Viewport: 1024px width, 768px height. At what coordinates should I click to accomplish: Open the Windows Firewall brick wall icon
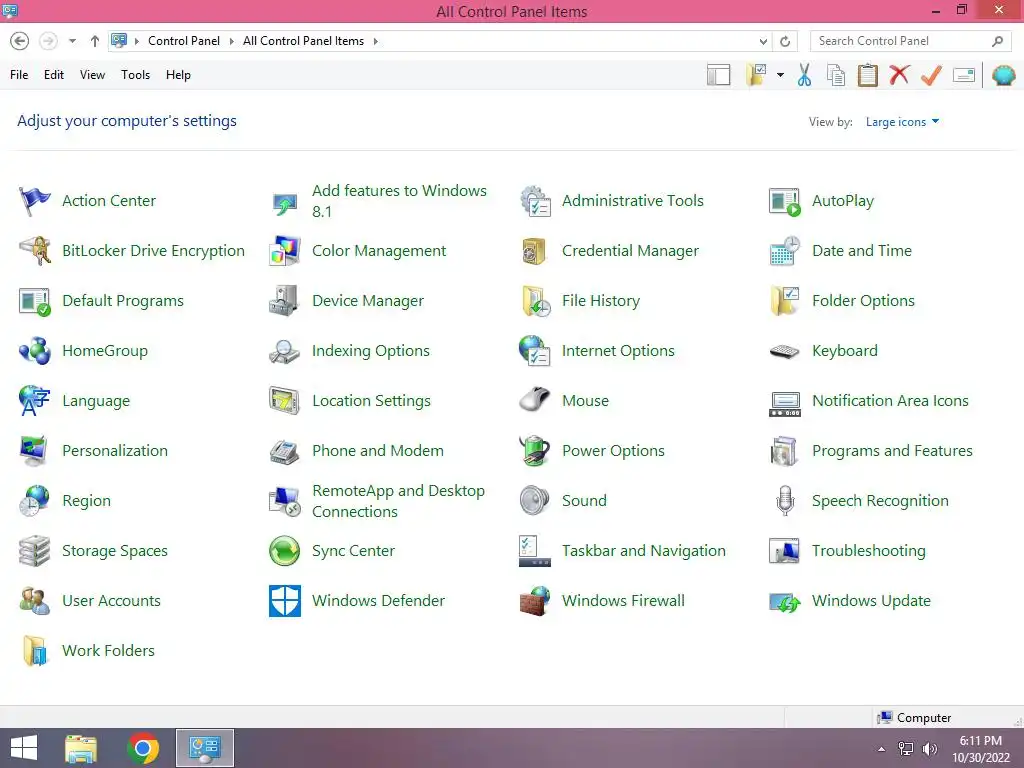(535, 601)
